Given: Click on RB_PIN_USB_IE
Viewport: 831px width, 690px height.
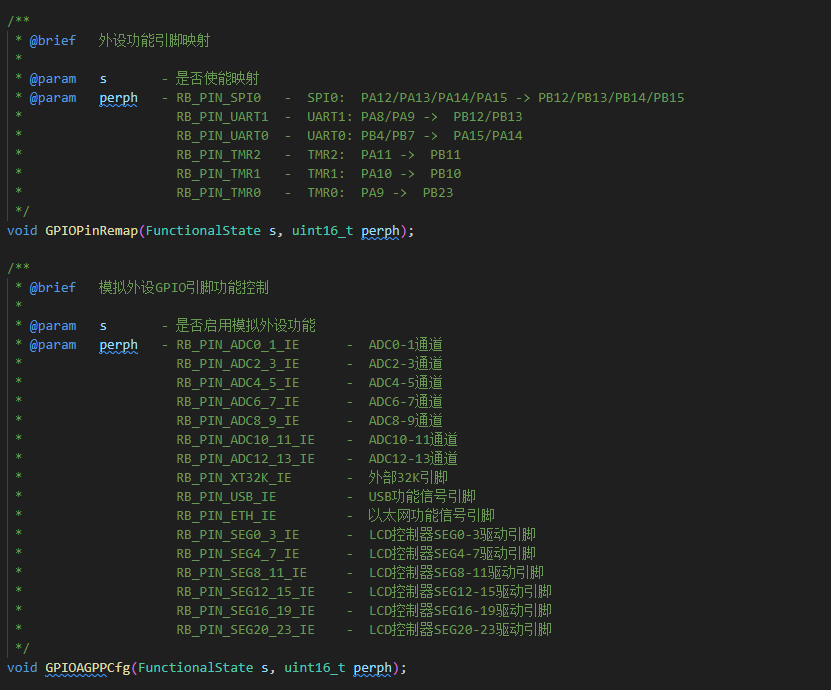Looking at the screenshot, I should (x=226, y=497).
